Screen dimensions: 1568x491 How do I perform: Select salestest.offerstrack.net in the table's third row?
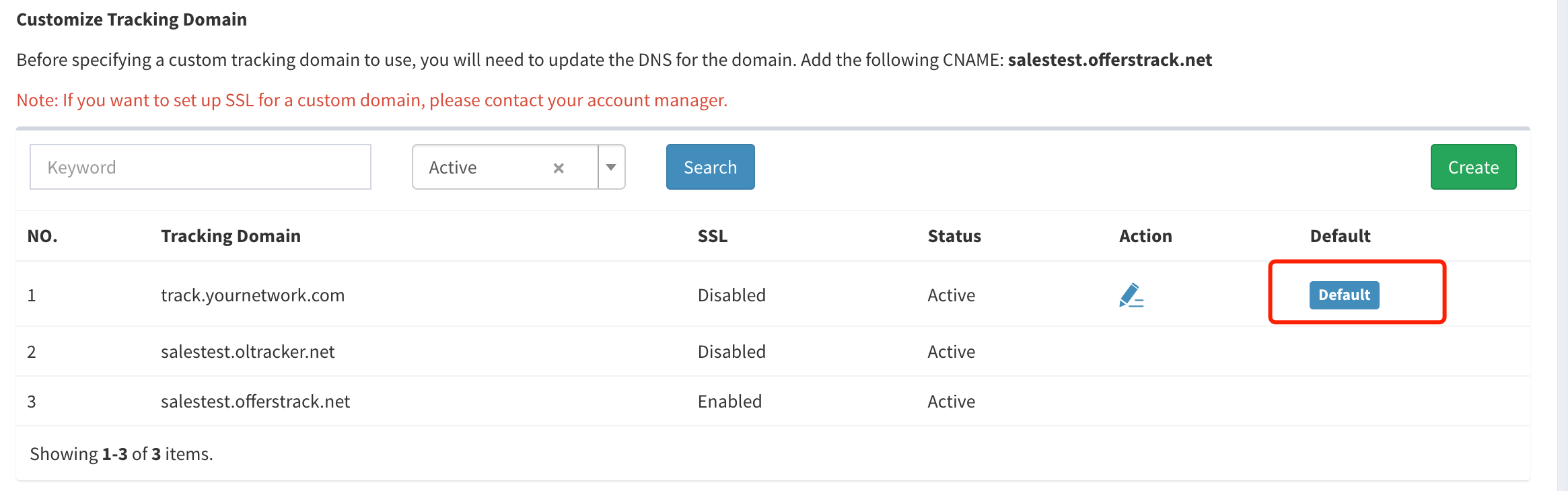point(255,402)
